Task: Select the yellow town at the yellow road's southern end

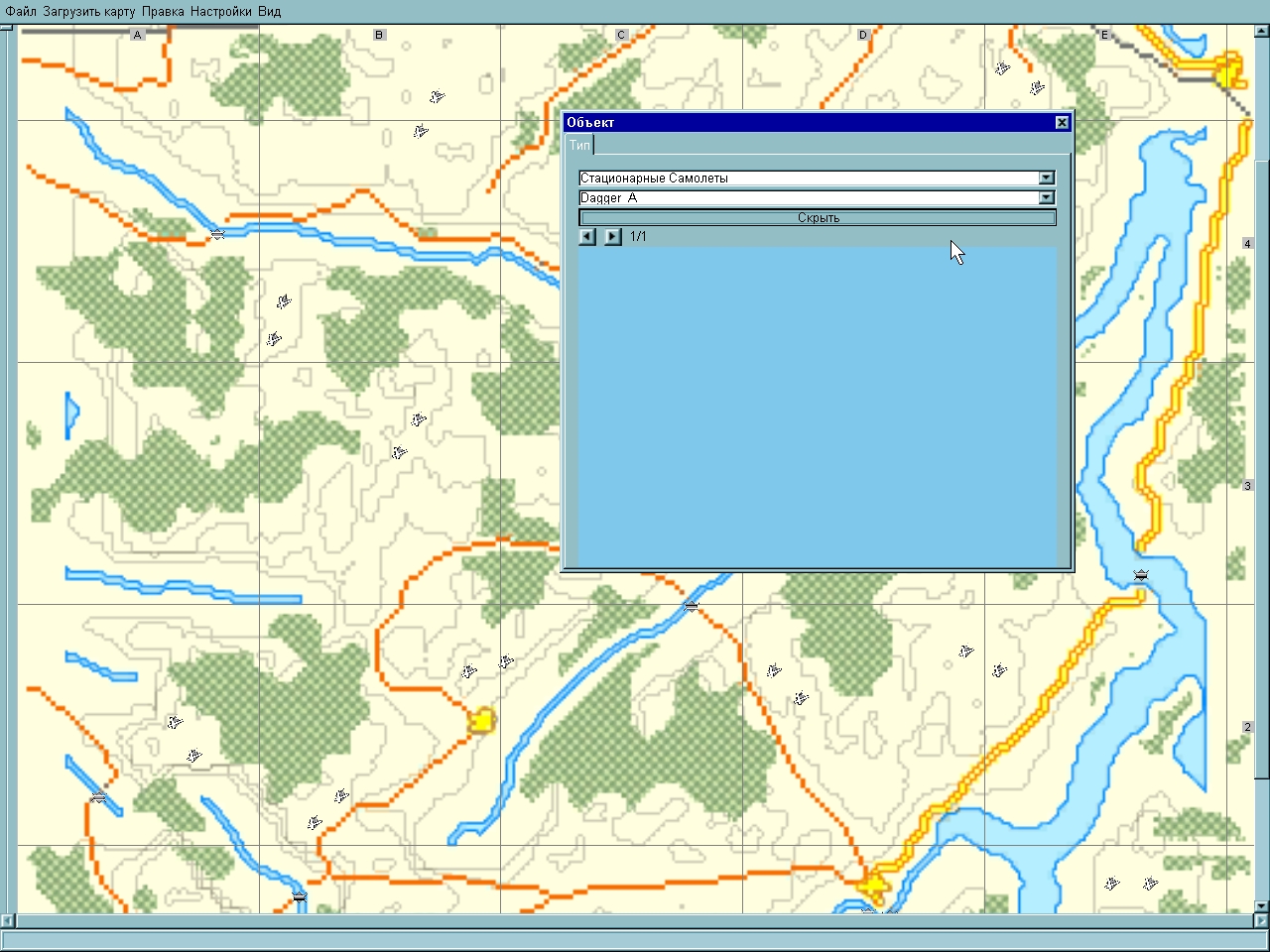Action: [x=872, y=885]
